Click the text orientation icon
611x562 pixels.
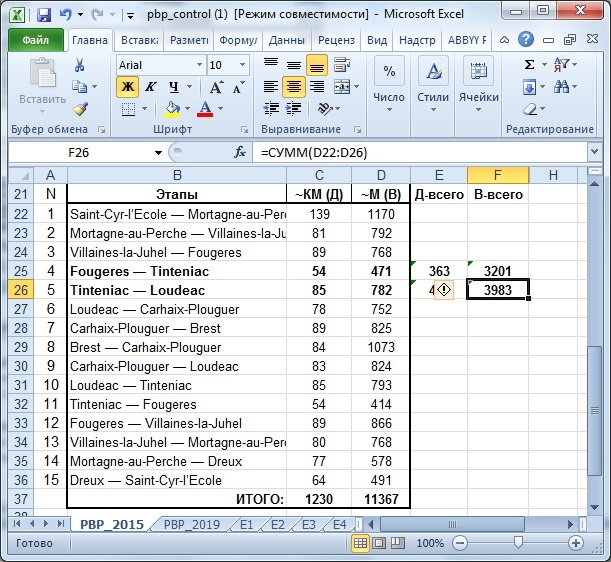pos(325,109)
